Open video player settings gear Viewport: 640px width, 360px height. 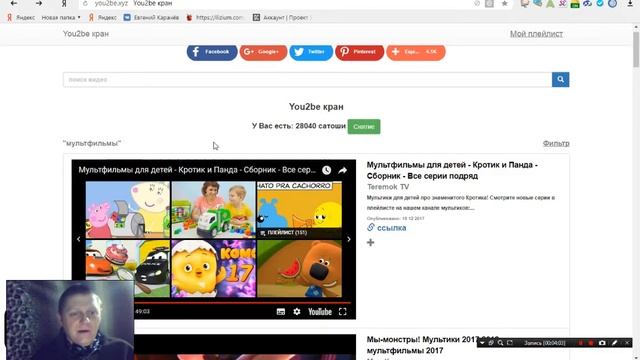tap(297, 312)
